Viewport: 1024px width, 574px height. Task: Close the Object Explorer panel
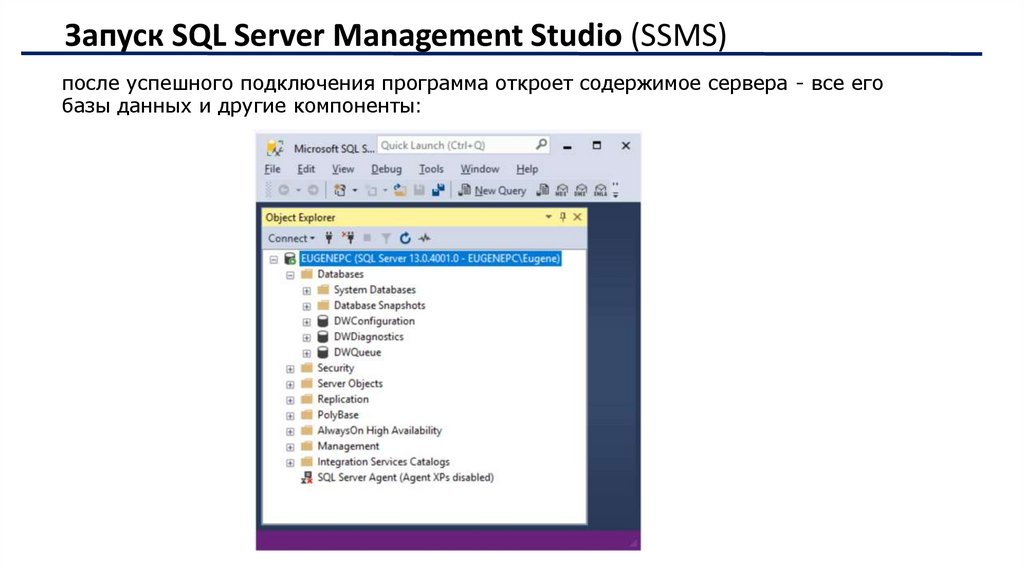click(577, 217)
